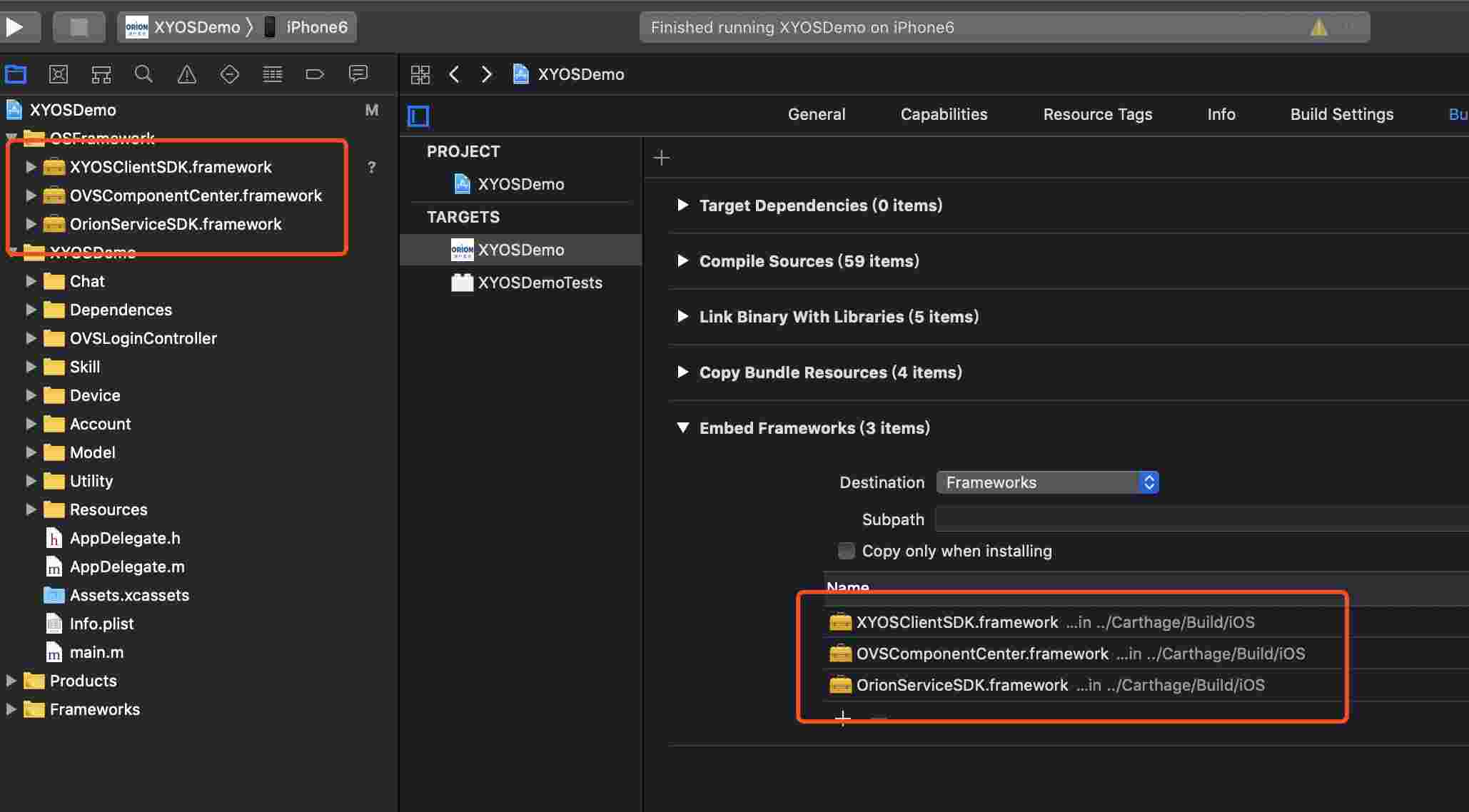
Task: Click XYOSDemo in the jump bar
Action: point(569,74)
